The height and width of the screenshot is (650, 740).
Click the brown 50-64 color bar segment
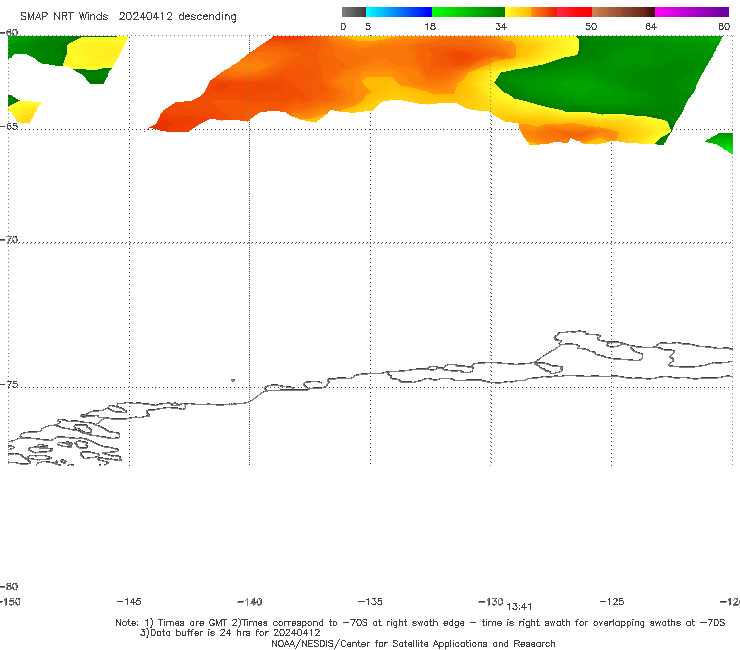coord(623,12)
